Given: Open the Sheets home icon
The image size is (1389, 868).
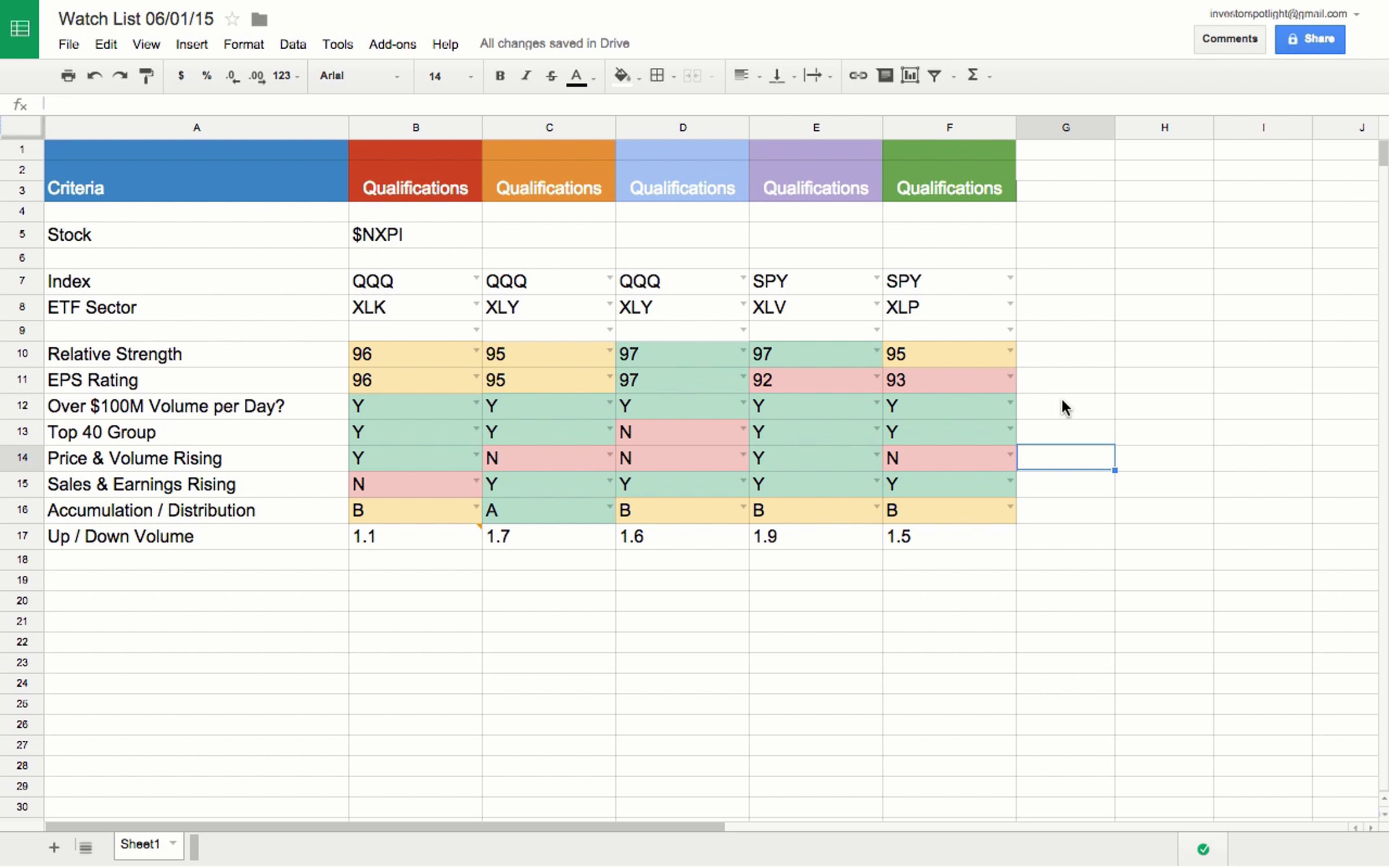Looking at the screenshot, I should [20, 28].
